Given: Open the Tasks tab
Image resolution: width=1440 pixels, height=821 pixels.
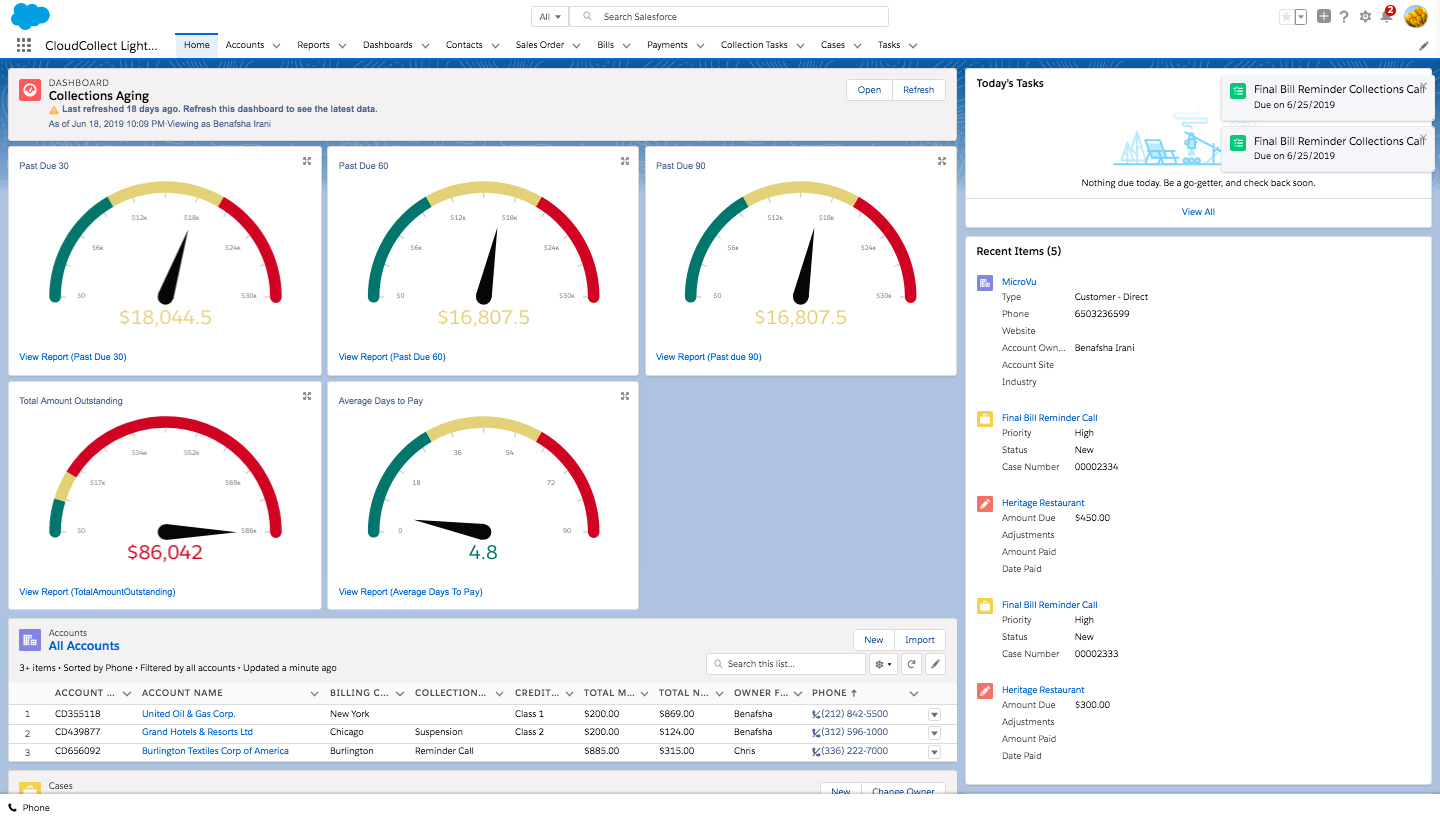Looking at the screenshot, I should coord(889,45).
